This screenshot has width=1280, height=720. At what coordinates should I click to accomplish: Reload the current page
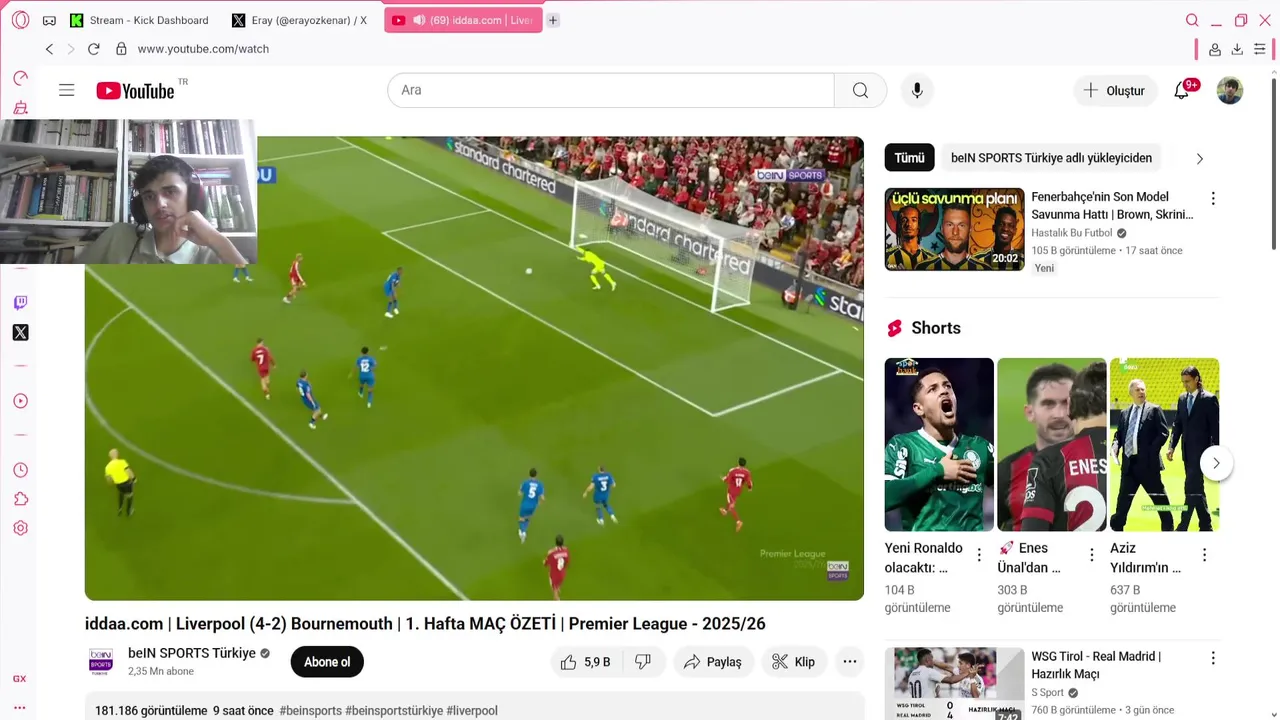[x=94, y=49]
